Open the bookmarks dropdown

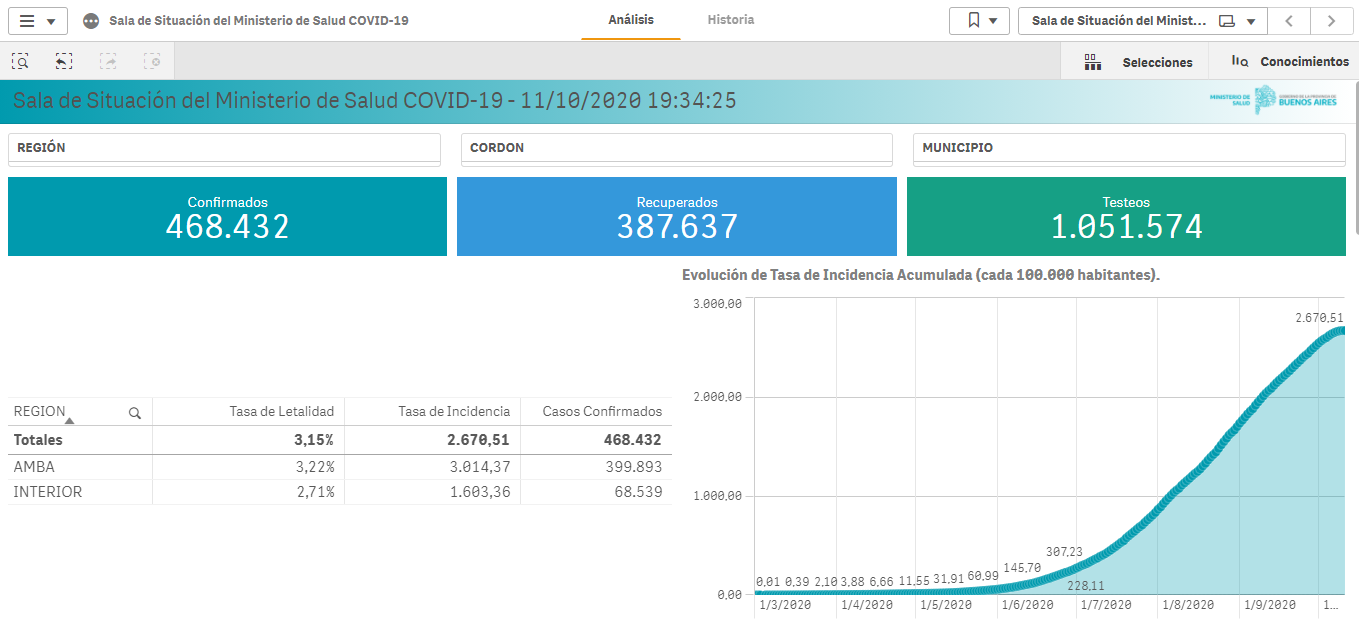[x=979, y=21]
